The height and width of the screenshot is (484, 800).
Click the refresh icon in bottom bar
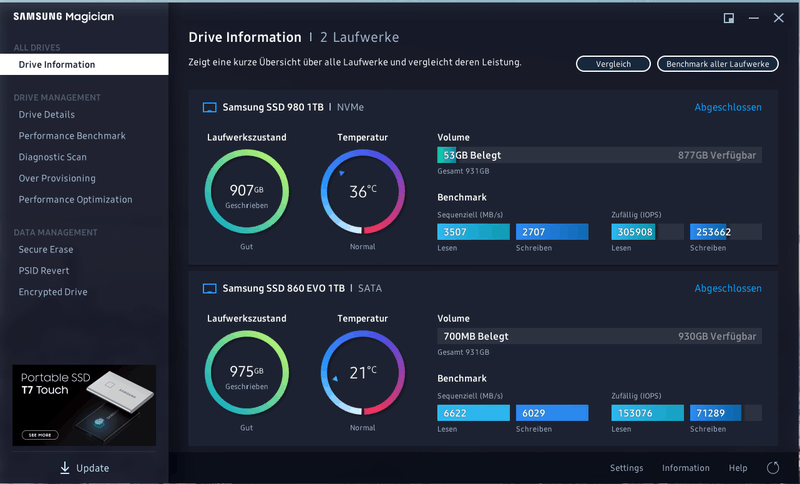click(772, 468)
